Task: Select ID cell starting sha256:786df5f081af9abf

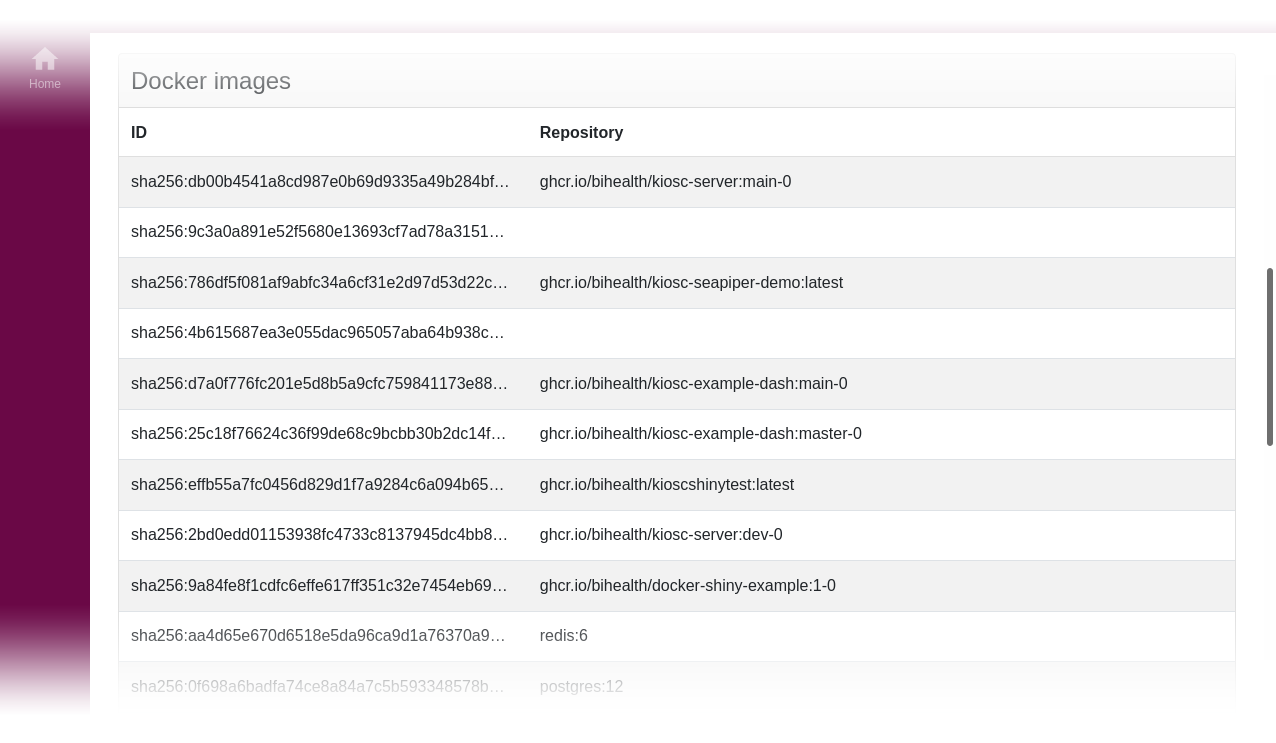Action: [x=323, y=283]
